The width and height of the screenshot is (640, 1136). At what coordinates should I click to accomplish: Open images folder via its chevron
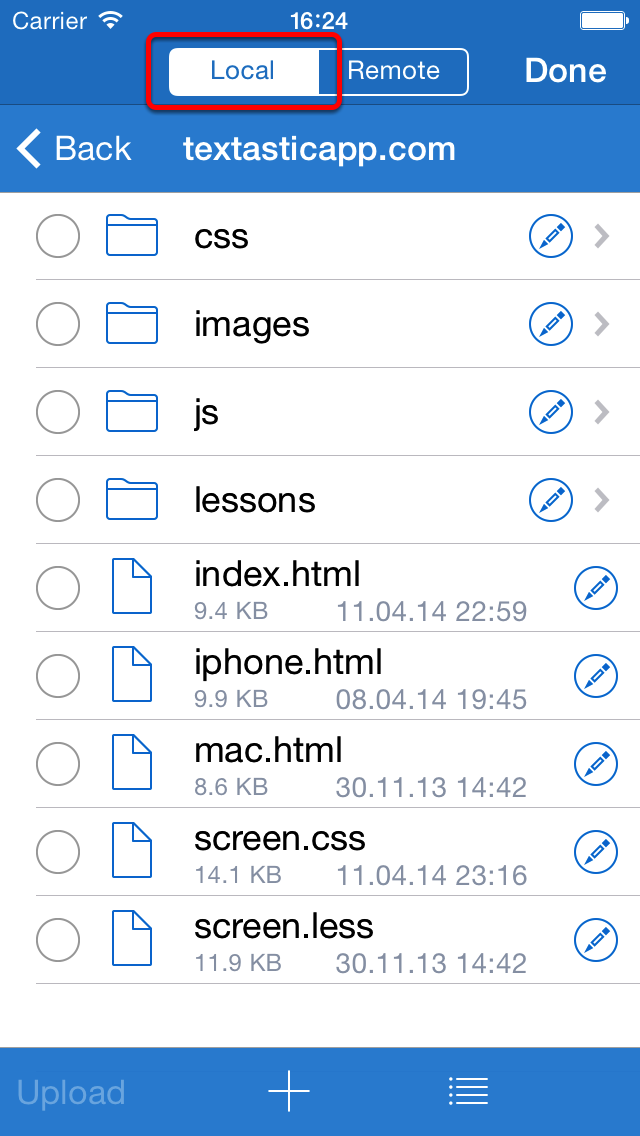point(602,324)
